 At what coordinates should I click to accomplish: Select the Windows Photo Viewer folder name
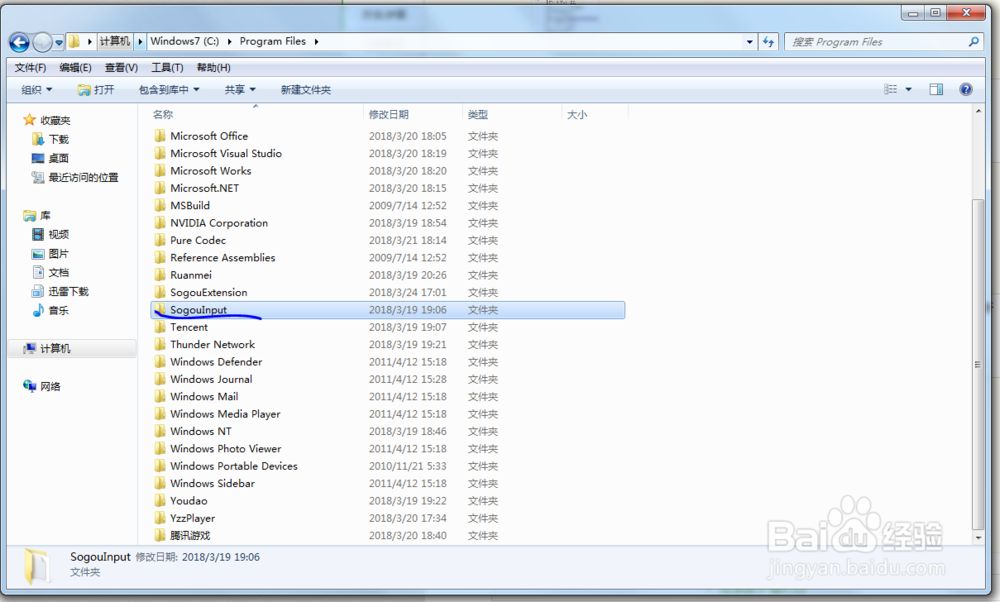click(226, 448)
